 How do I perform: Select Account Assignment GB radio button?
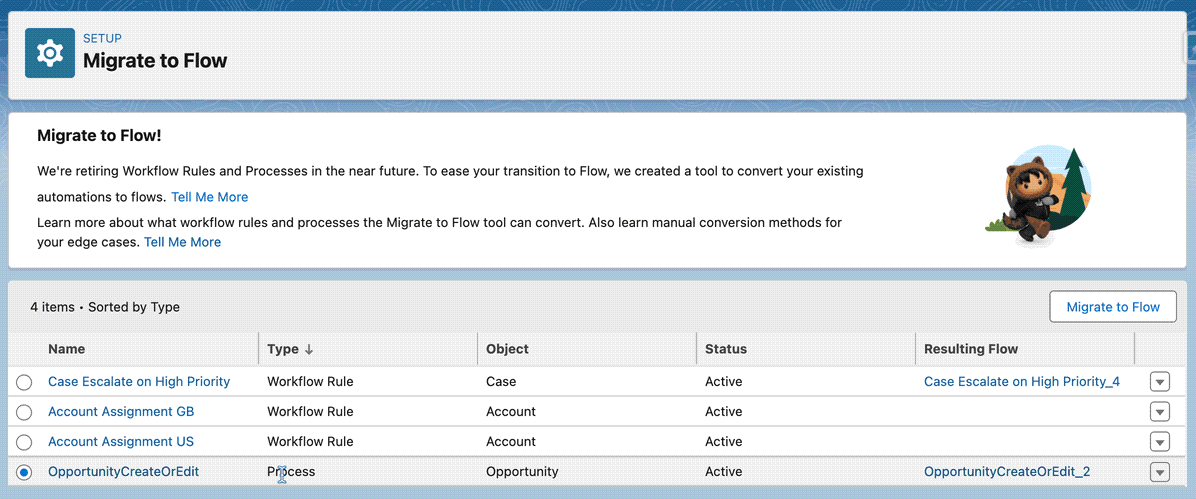click(x=24, y=412)
